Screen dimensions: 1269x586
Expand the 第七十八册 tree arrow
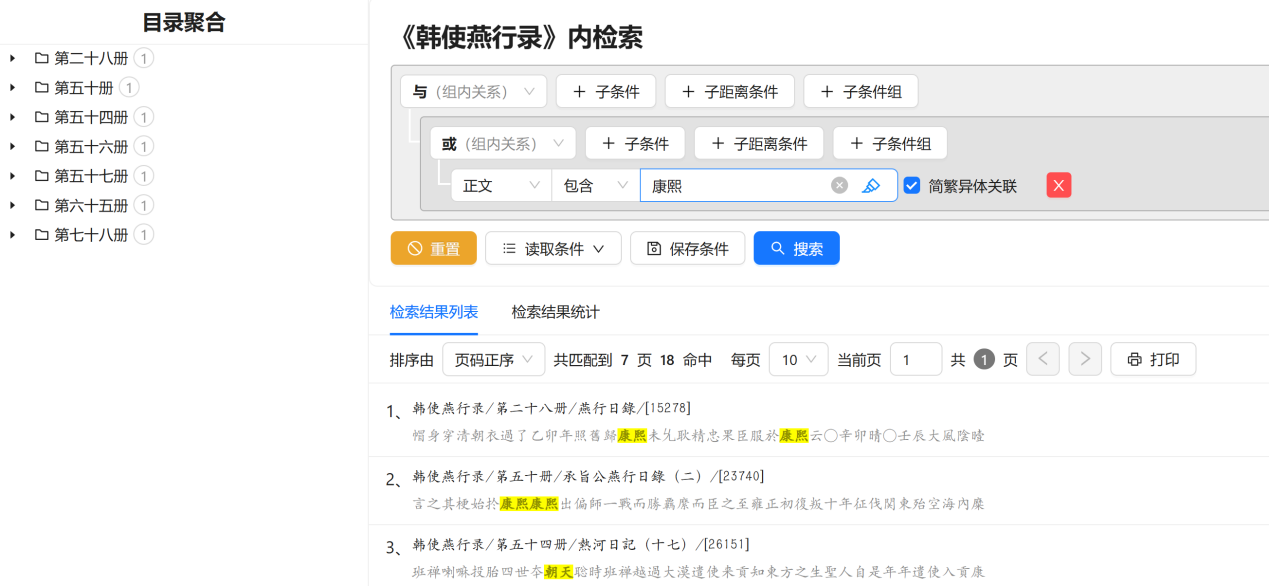pyautogui.click(x=13, y=235)
